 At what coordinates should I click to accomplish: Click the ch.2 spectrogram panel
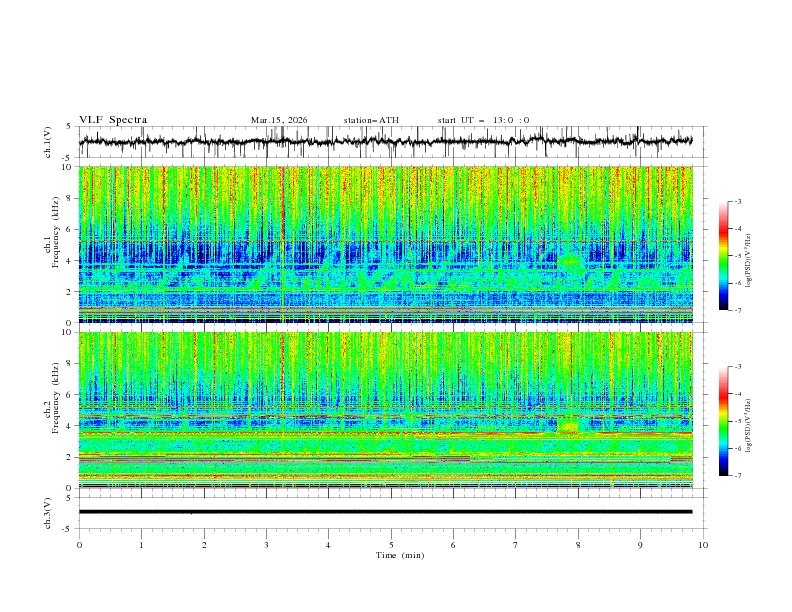pos(385,410)
